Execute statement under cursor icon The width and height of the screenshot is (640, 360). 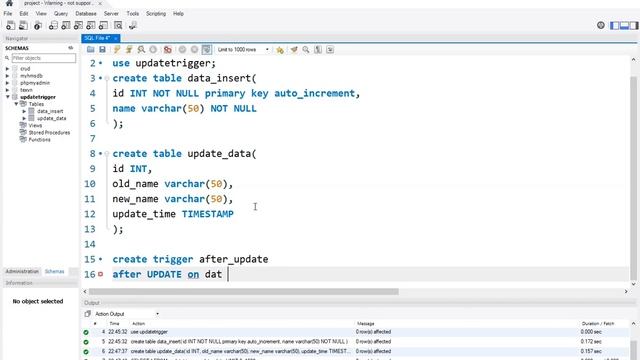129,50
